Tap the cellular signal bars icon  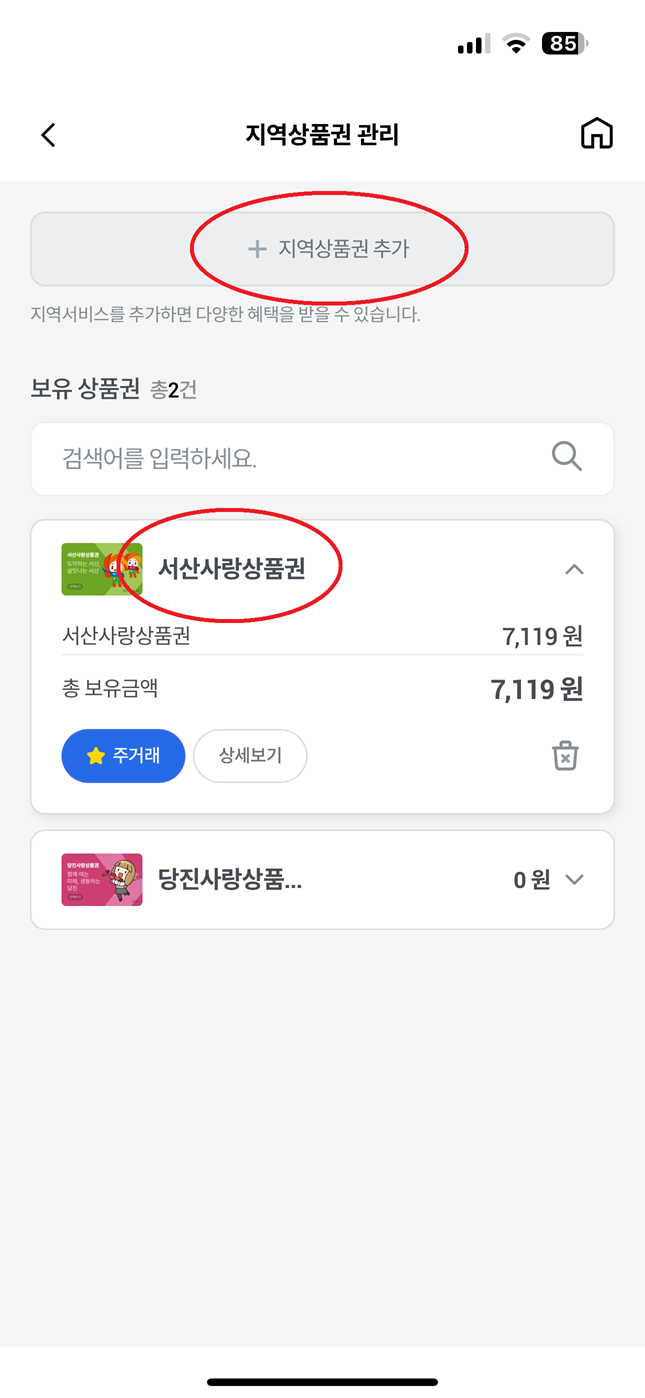pos(473,45)
